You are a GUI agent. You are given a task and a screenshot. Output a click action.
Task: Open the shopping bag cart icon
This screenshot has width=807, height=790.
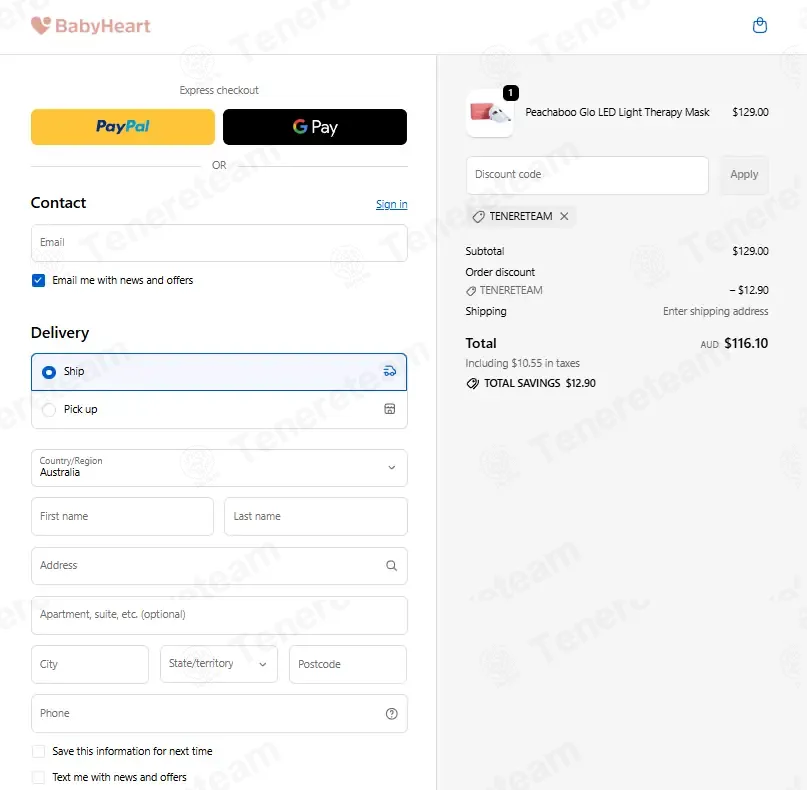(x=760, y=25)
